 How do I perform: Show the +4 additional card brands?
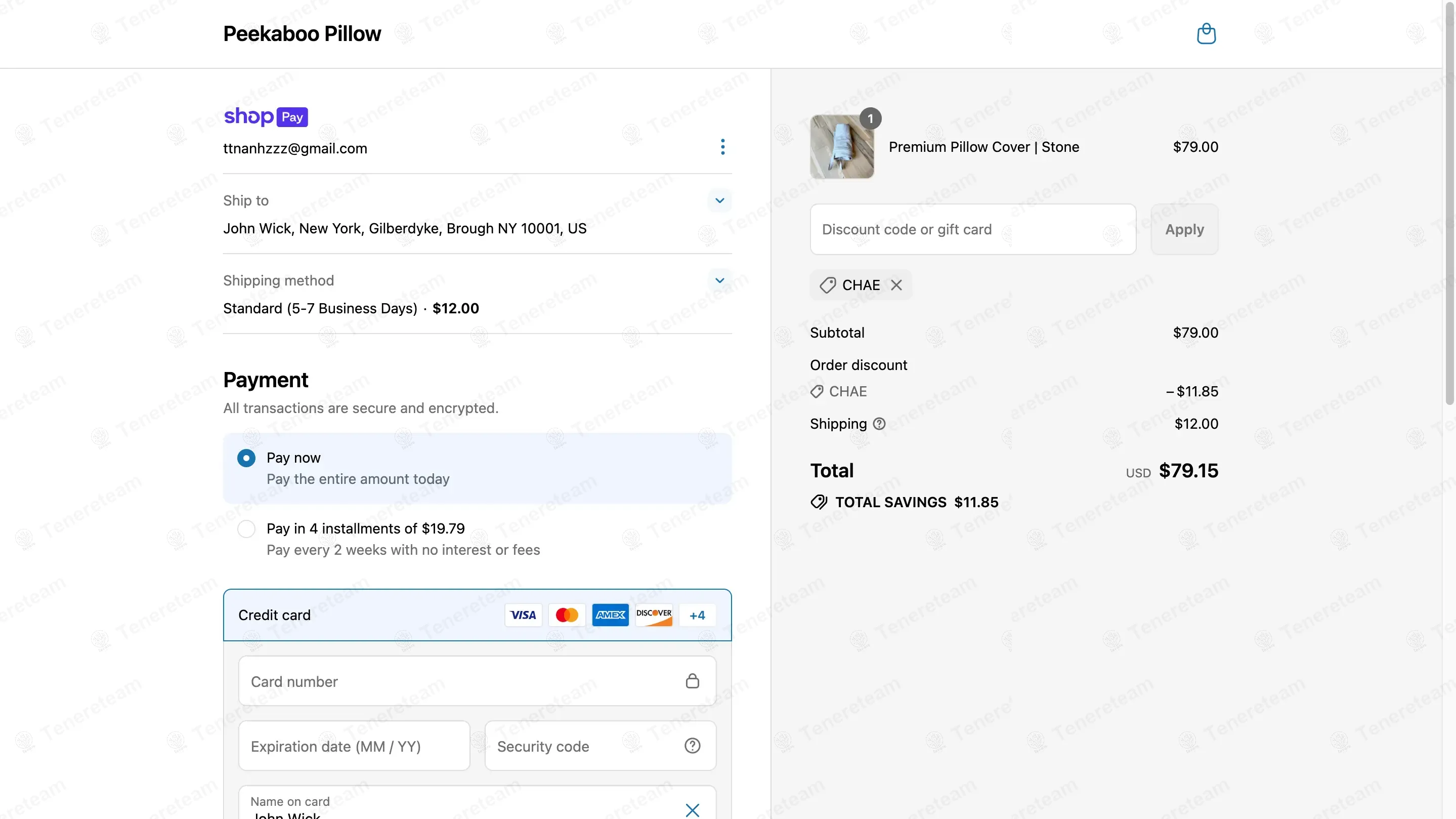(x=698, y=615)
